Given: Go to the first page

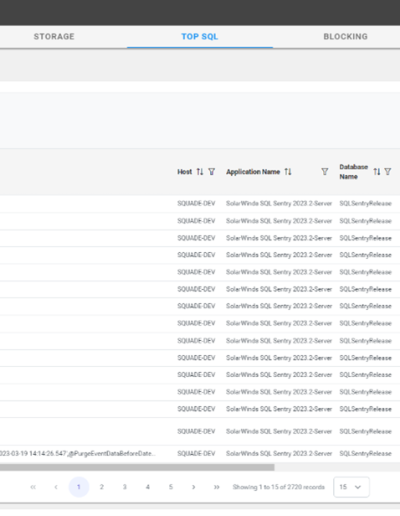Looking at the screenshot, I should pos(33,487).
